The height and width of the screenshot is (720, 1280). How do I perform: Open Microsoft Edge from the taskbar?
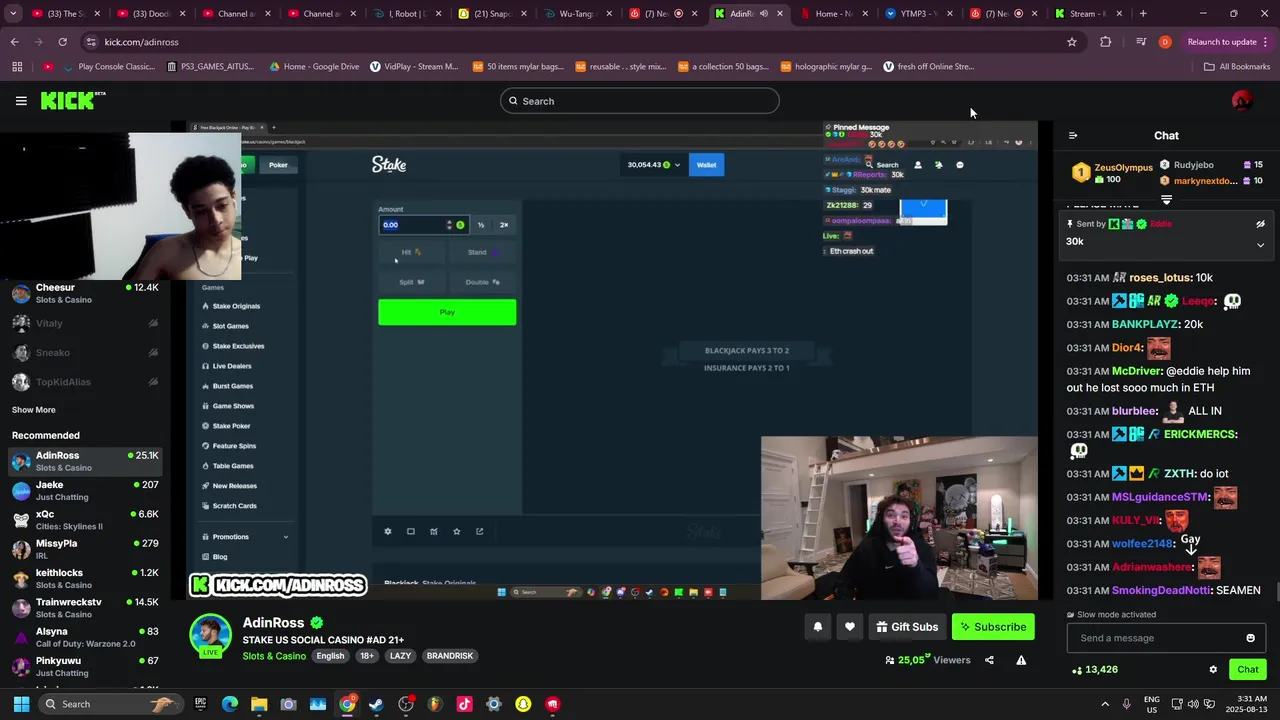pos(230,704)
